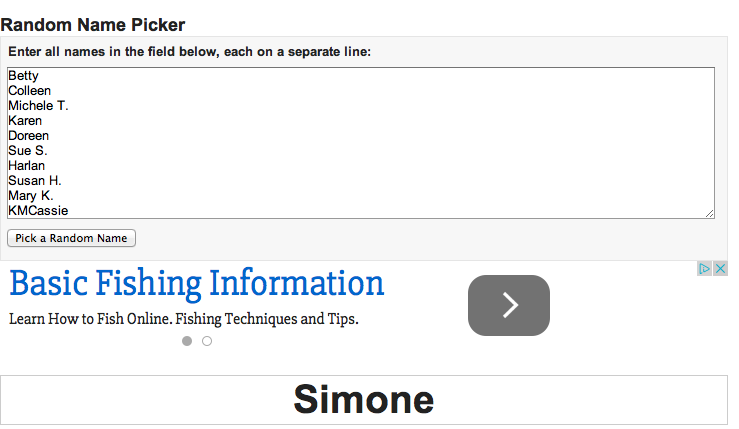
Task: Click on Harlan in the names list
Action: click(27, 166)
